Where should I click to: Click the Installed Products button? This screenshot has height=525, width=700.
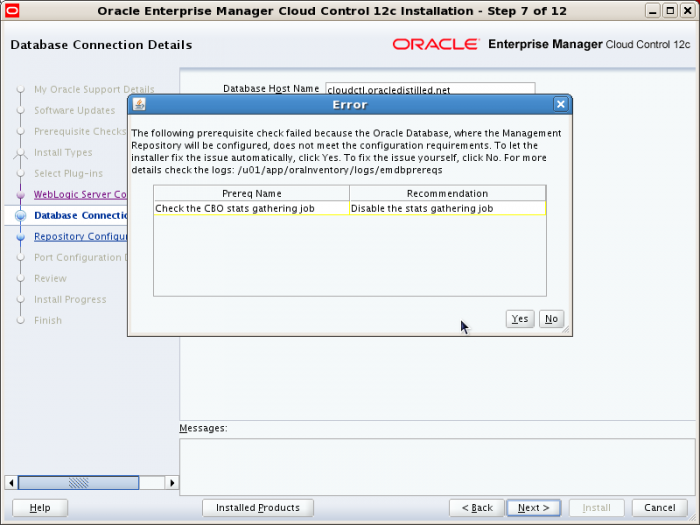258,508
